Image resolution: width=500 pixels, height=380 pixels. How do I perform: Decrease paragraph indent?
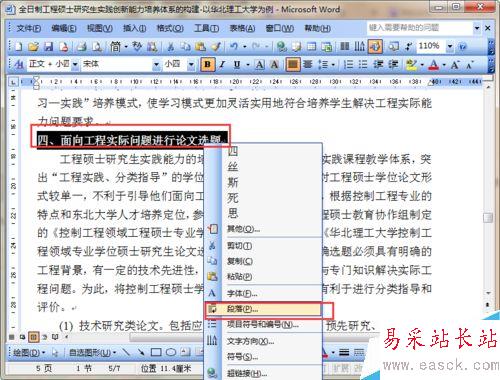(378, 64)
